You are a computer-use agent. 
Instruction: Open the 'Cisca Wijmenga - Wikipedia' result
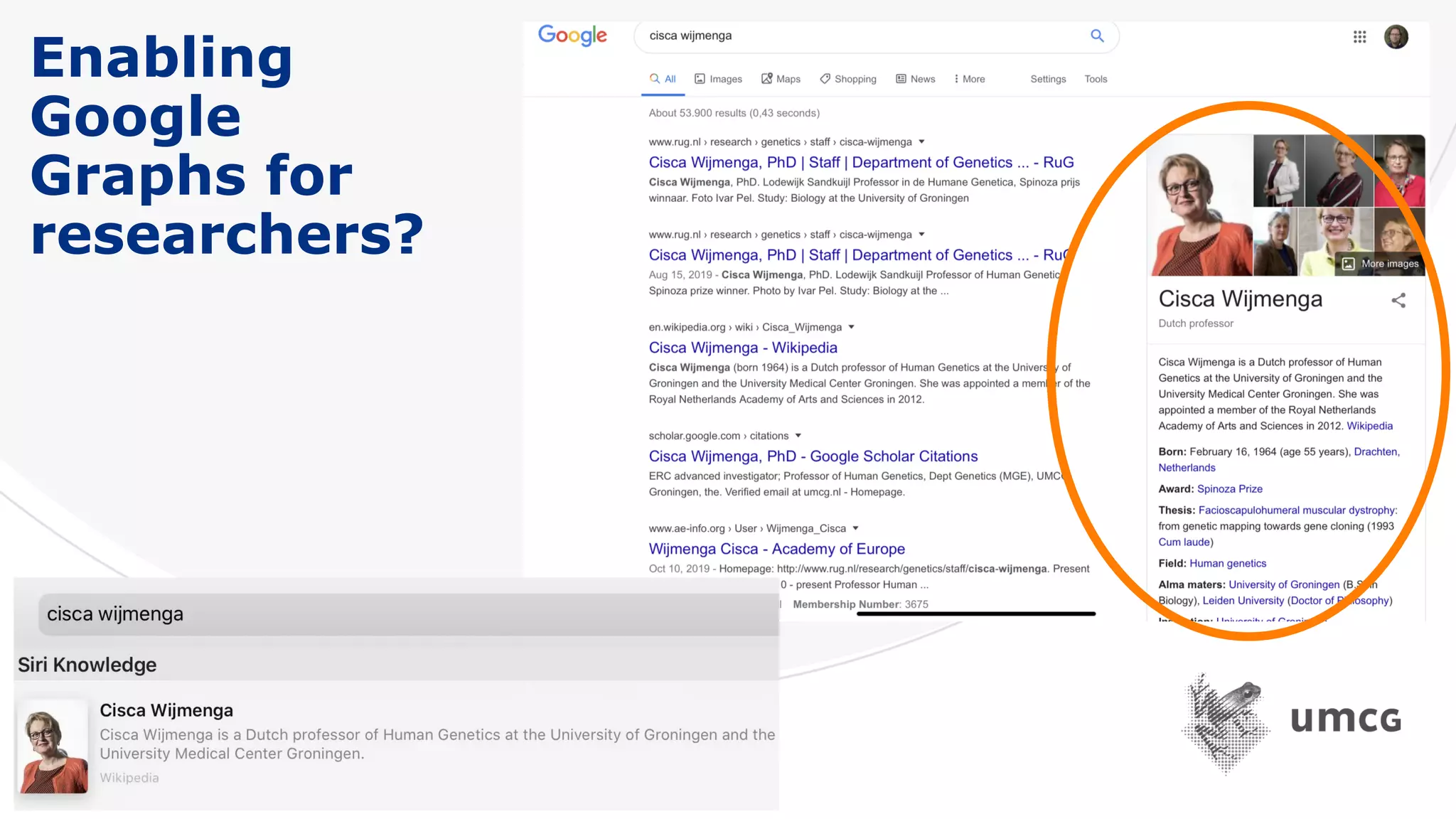pyautogui.click(x=743, y=348)
